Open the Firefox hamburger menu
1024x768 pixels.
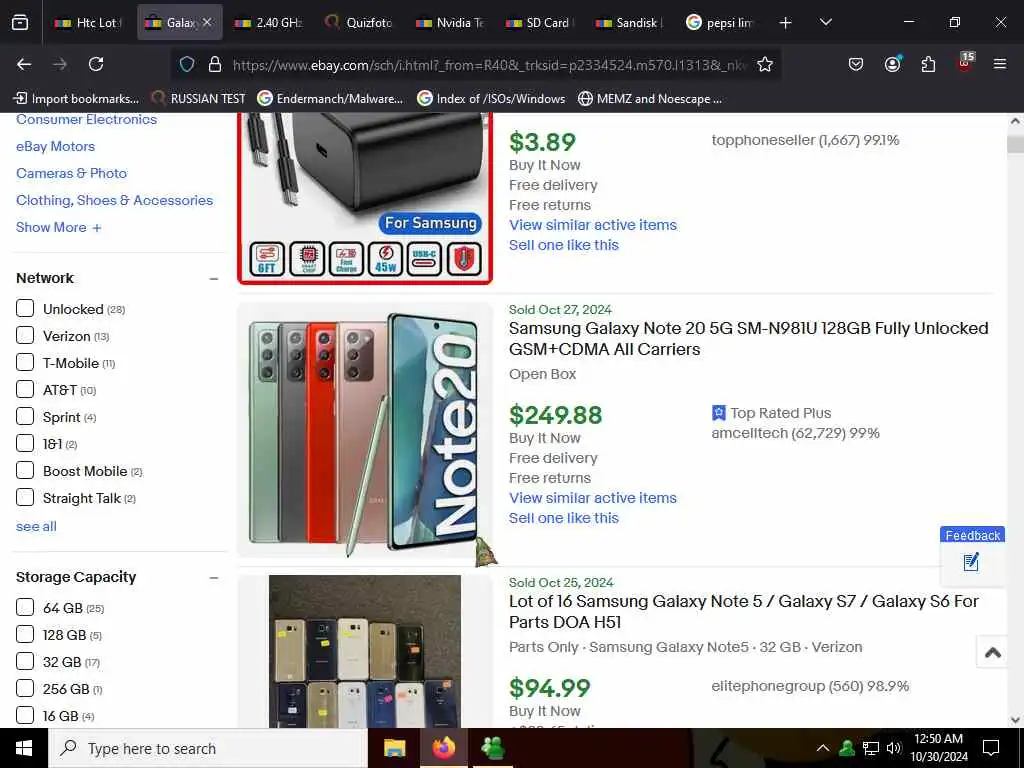(1000, 64)
